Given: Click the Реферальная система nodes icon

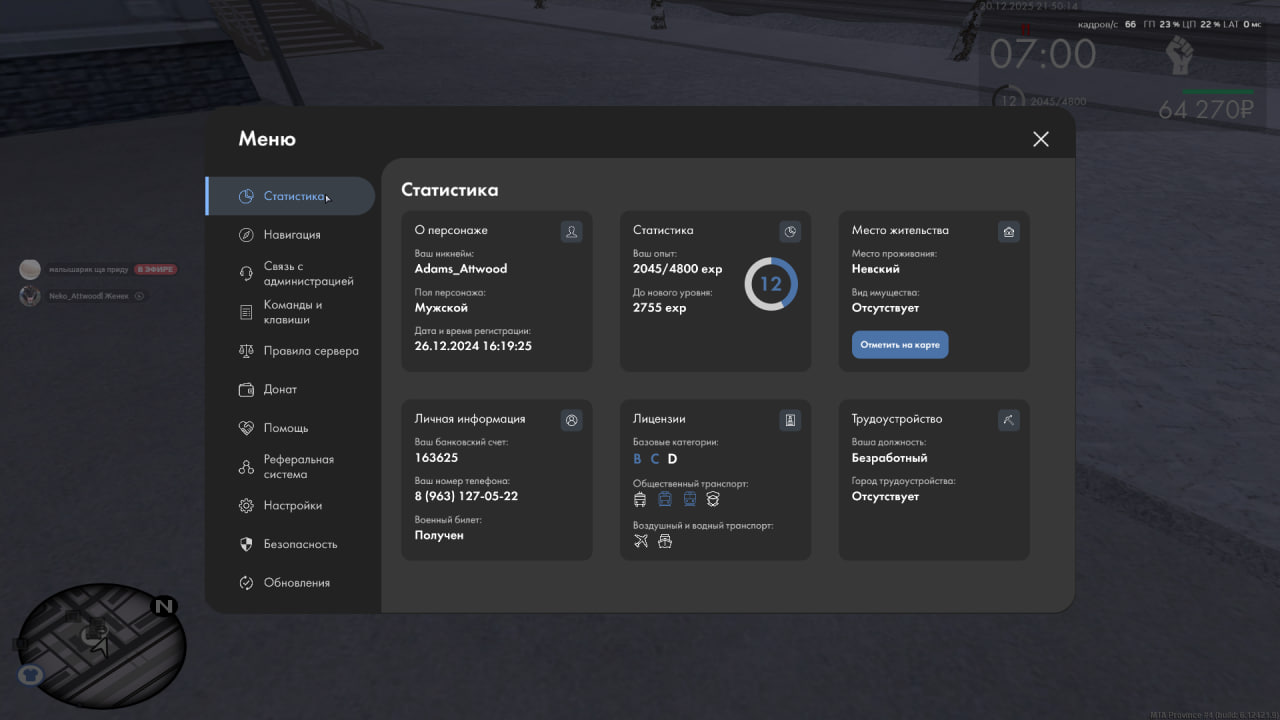Looking at the screenshot, I should click(246, 467).
